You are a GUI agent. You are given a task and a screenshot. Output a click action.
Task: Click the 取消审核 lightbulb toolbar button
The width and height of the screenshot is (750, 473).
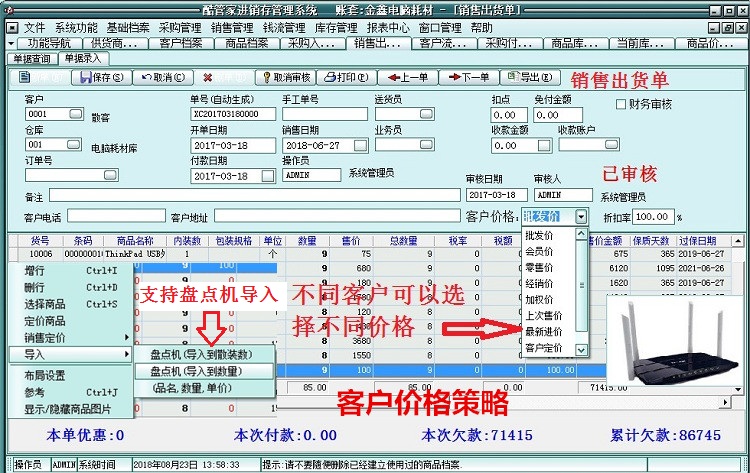coord(287,77)
